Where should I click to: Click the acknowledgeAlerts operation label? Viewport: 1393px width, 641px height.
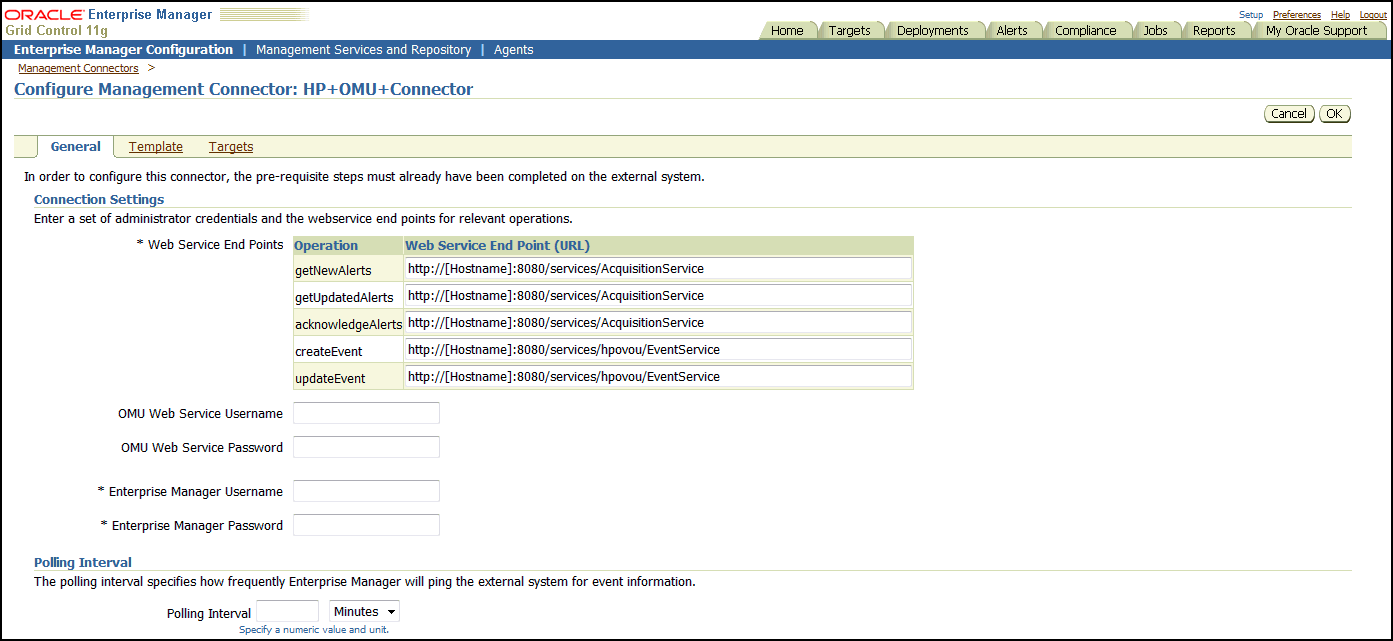348,324
